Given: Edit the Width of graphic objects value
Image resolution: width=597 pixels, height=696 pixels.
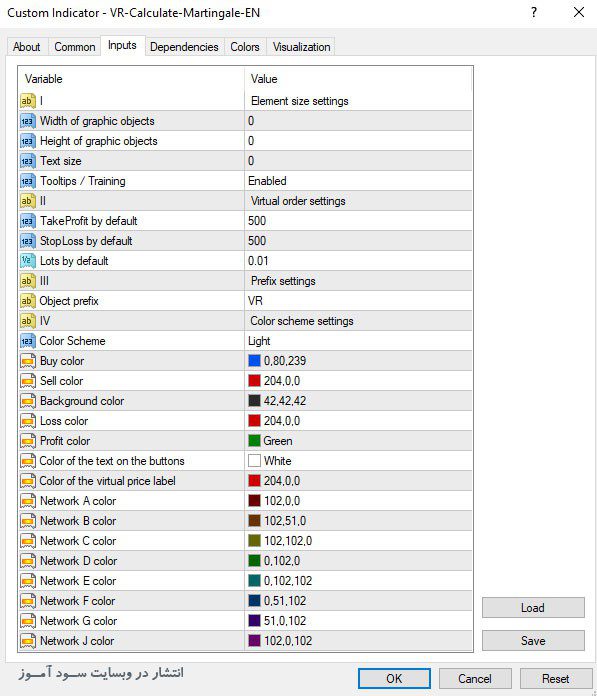Looking at the screenshot, I should point(358,121).
